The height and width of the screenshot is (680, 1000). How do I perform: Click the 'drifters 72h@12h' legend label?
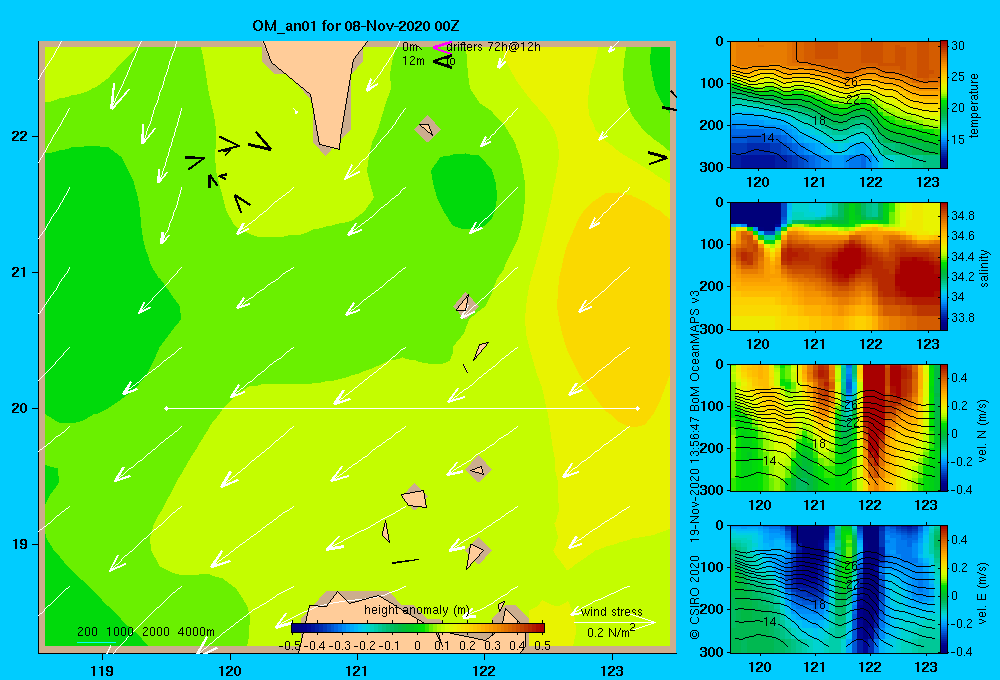point(493,47)
